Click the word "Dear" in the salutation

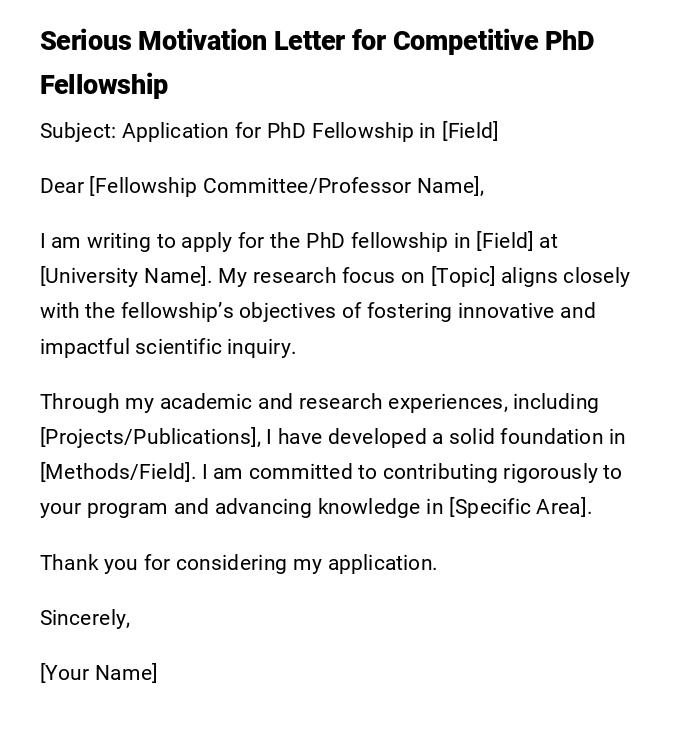(62, 186)
